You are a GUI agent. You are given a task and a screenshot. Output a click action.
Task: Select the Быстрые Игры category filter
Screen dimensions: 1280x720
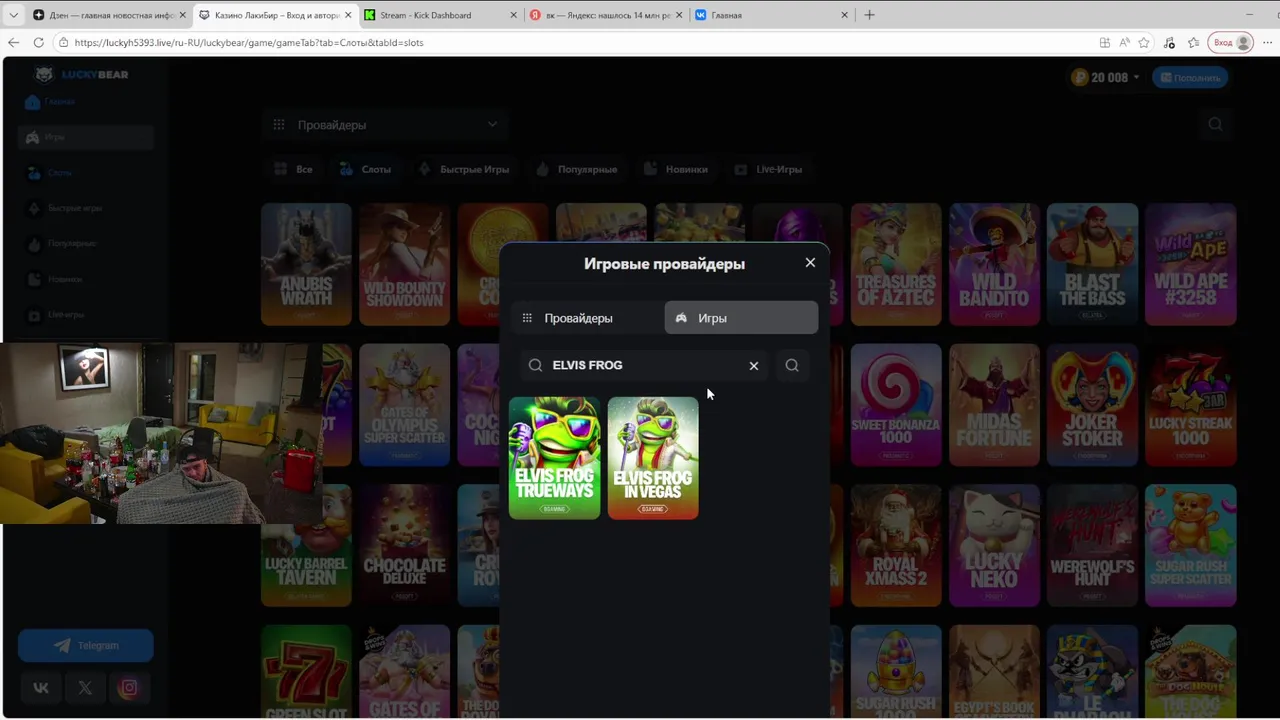463,169
